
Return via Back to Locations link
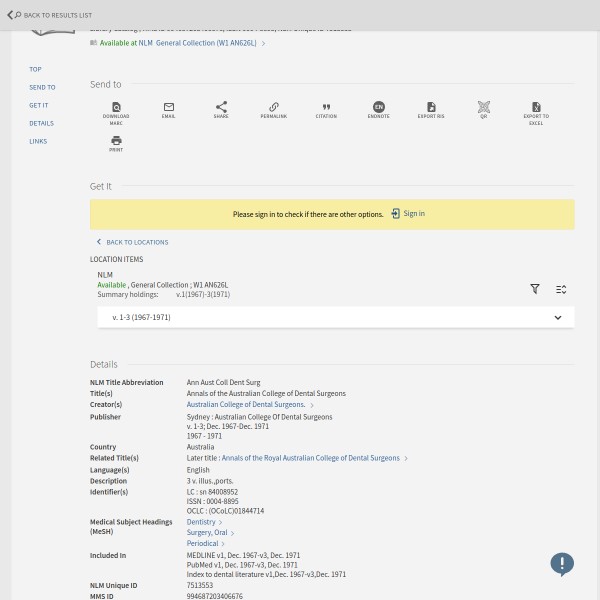tap(133, 242)
